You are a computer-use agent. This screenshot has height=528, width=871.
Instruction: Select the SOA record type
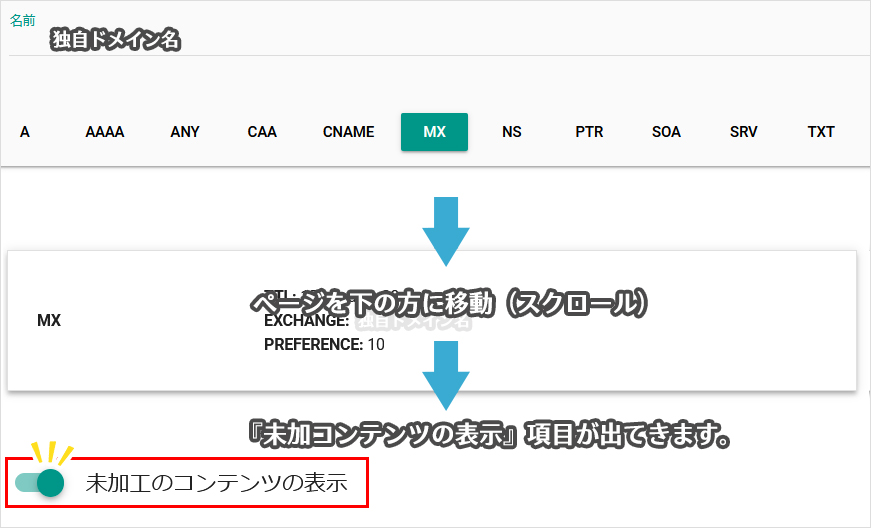[x=666, y=132]
